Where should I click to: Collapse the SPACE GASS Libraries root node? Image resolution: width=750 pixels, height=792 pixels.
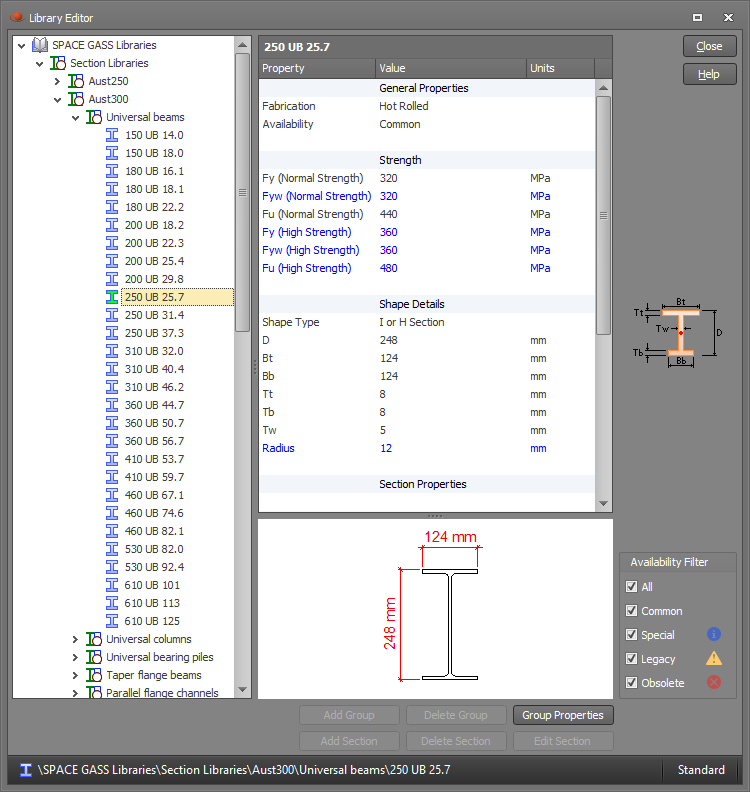click(22, 45)
